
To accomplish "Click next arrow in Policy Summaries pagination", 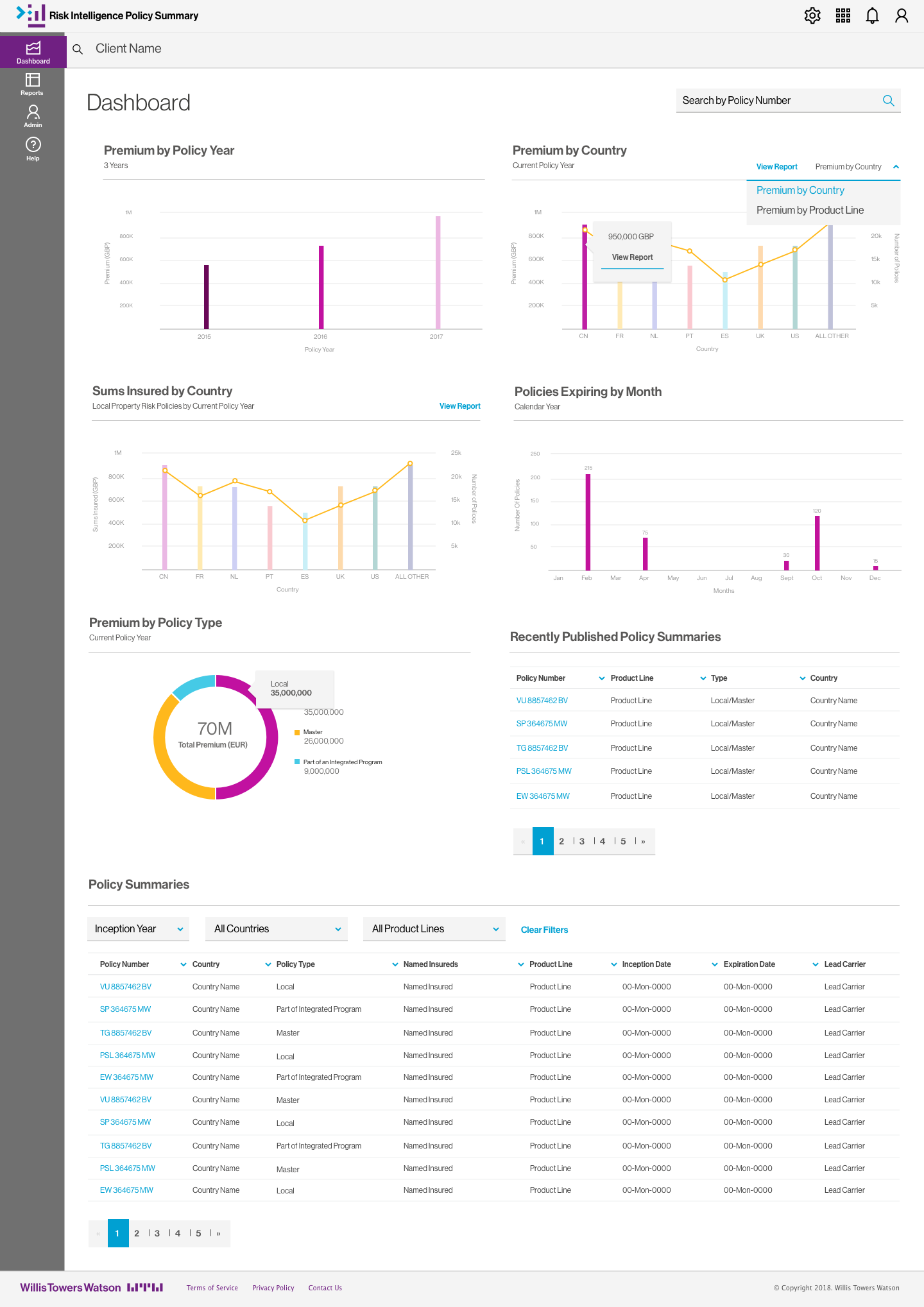I will pos(218,1233).
